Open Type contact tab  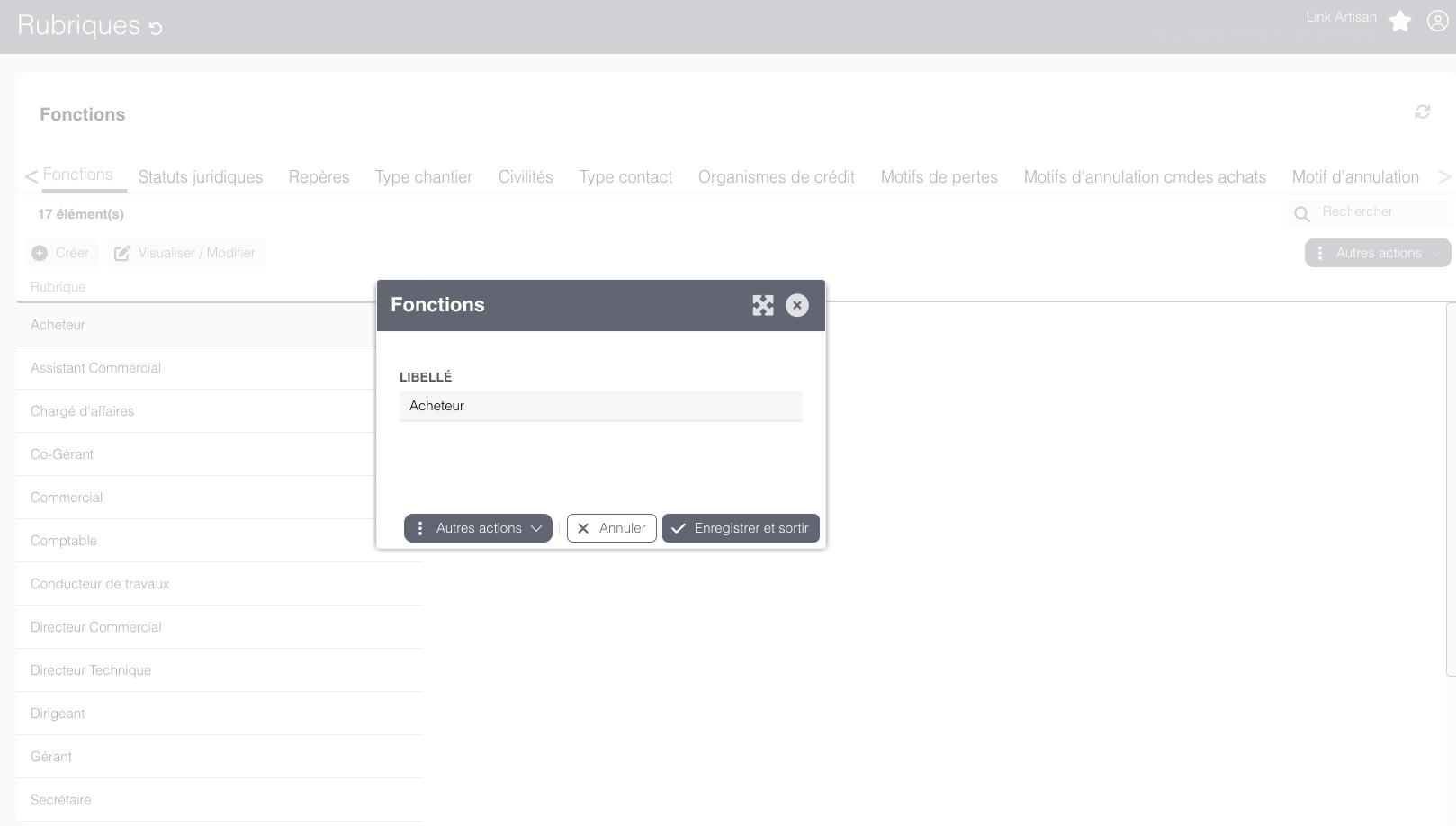(x=625, y=177)
